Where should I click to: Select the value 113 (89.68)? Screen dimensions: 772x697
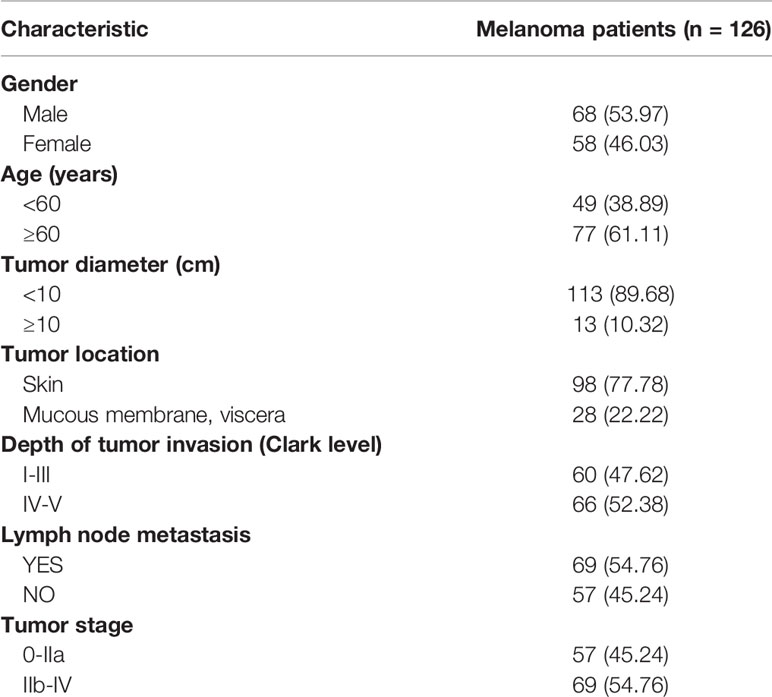coord(620,294)
